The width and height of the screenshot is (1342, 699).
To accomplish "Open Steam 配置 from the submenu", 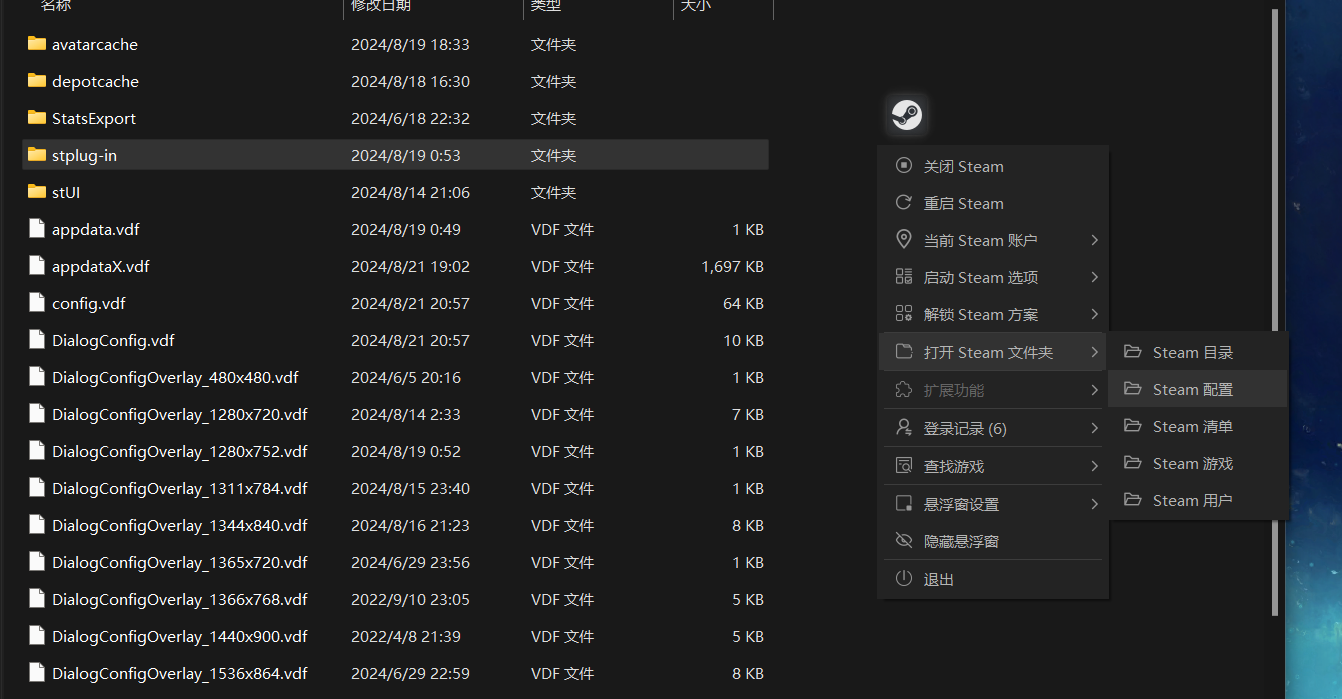I will (x=1198, y=389).
